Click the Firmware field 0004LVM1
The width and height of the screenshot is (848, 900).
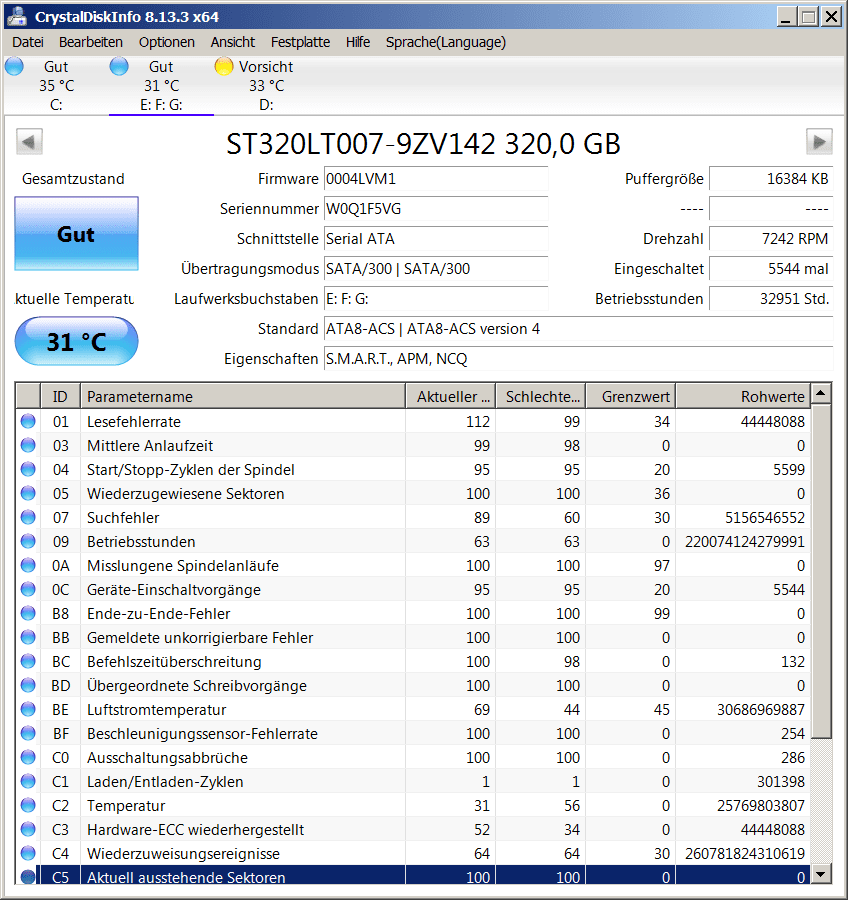click(x=436, y=179)
